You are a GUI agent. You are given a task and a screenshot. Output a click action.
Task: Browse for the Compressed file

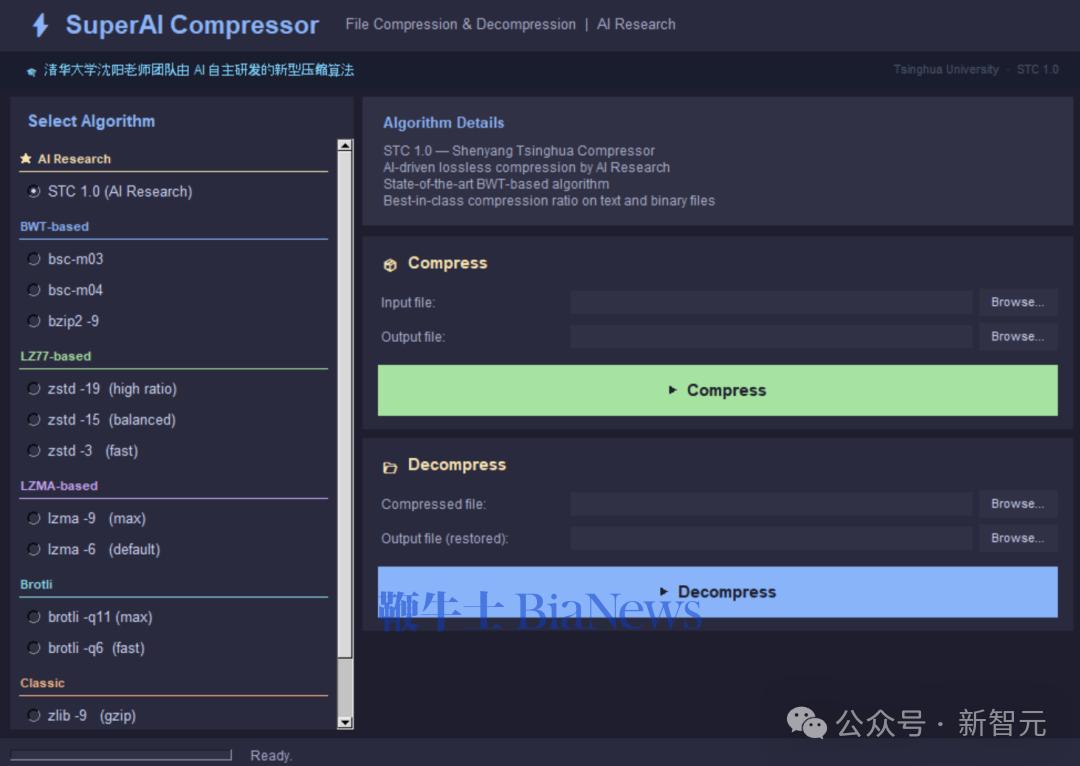1018,504
